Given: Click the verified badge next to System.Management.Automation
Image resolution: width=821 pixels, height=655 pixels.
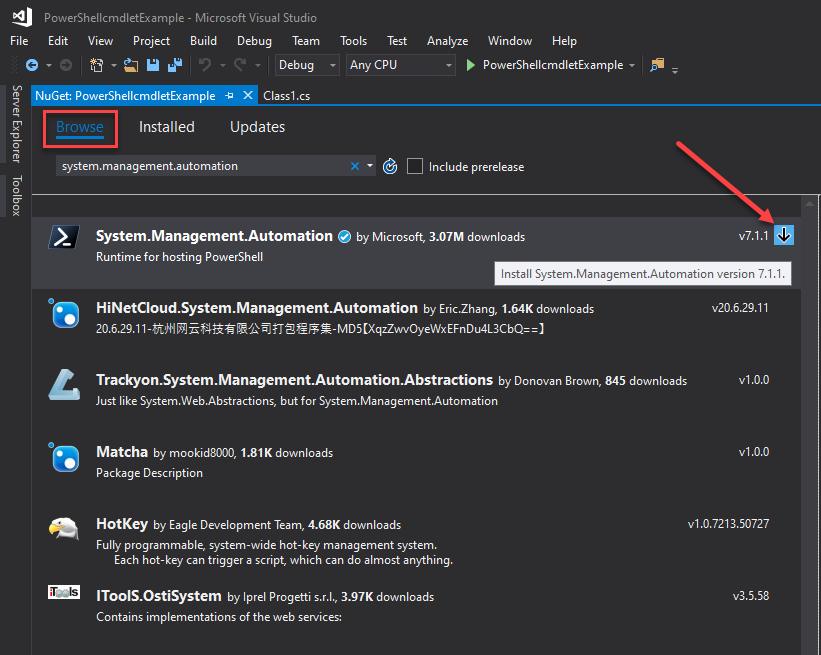Looking at the screenshot, I should point(345,237).
